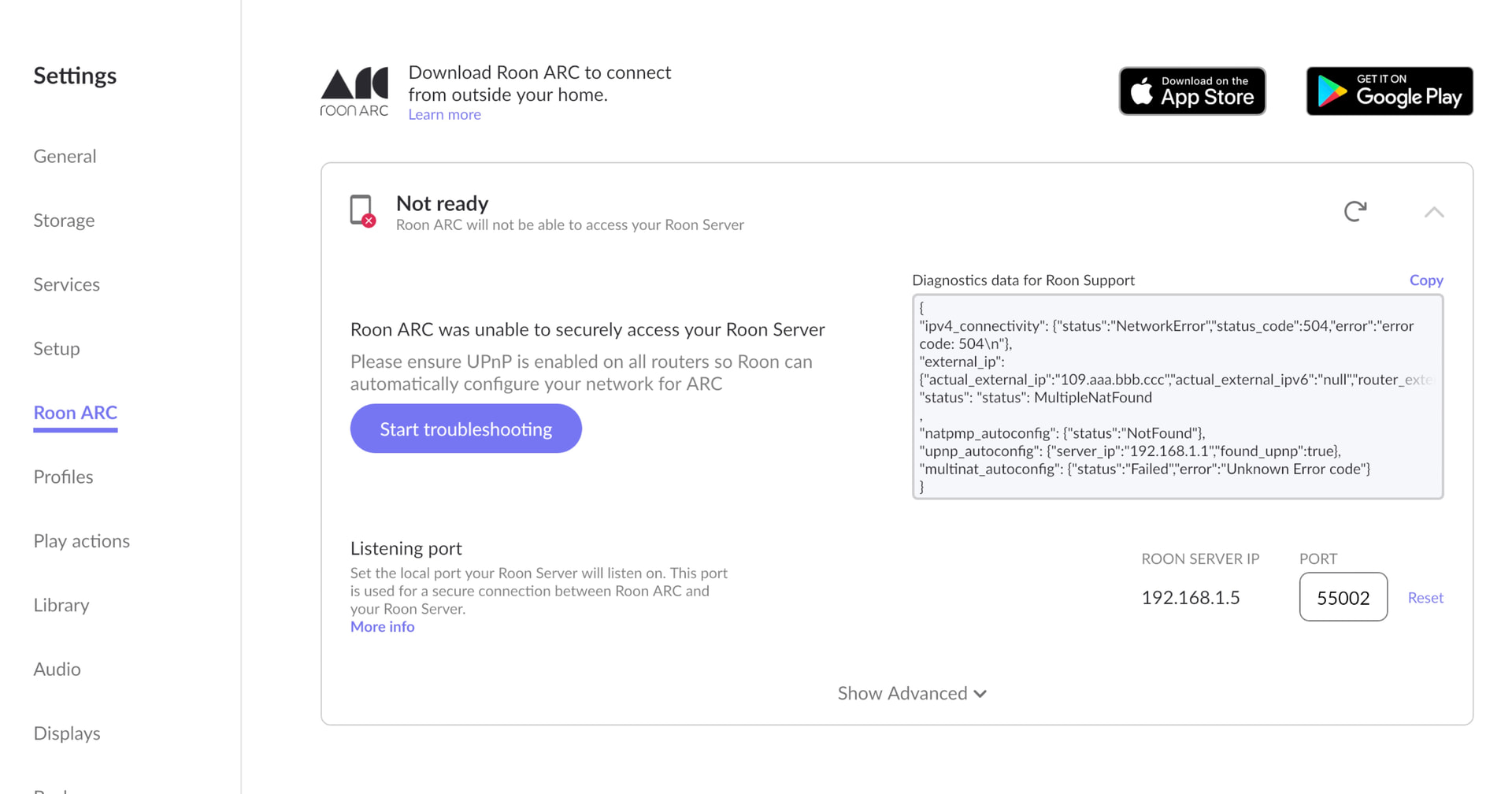Click the Not ready device status icon
This screenshot has height=794, width=1512.
362,211
